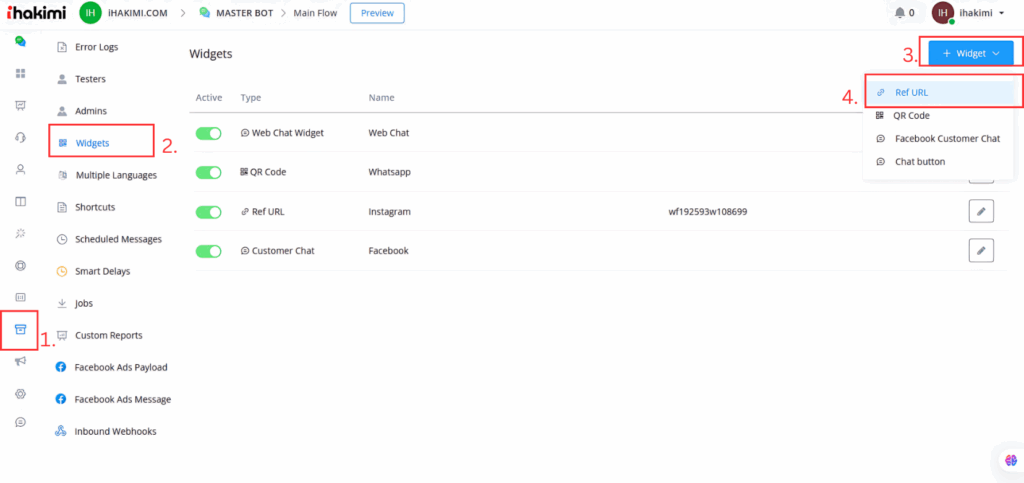Expand the + Widget dropdown button

point(970,54)
